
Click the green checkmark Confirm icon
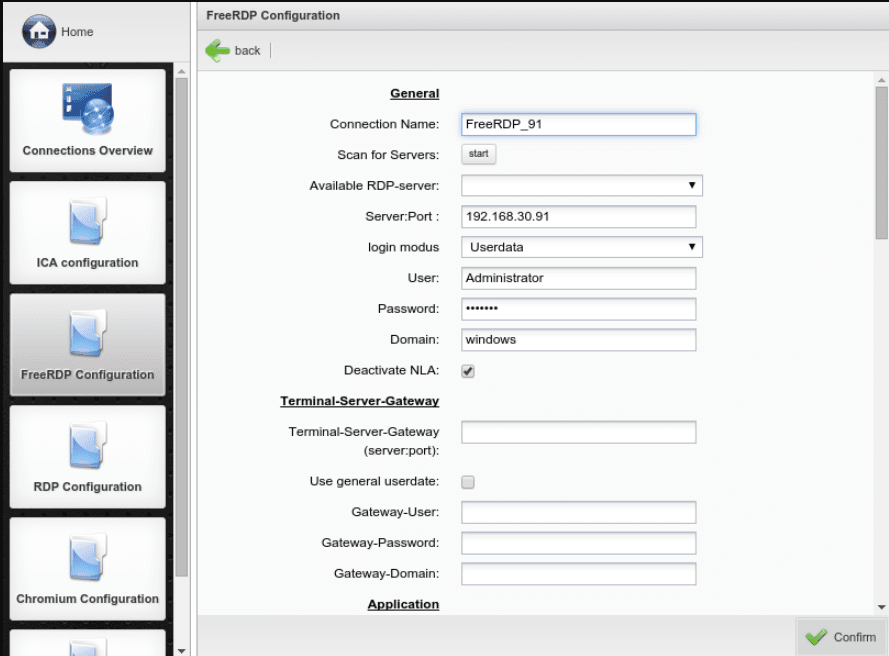click(x=816, y=637)
